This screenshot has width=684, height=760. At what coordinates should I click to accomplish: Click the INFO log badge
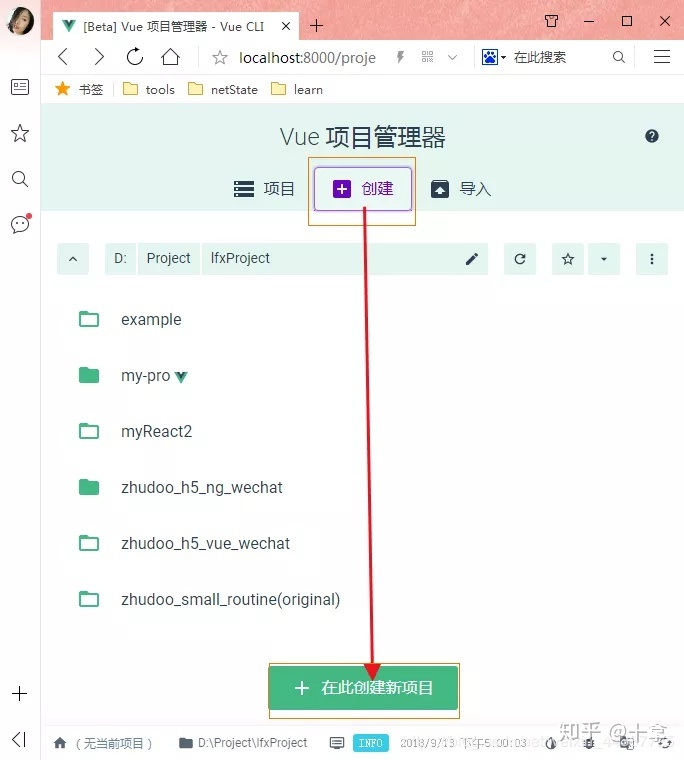click(371, 743)
